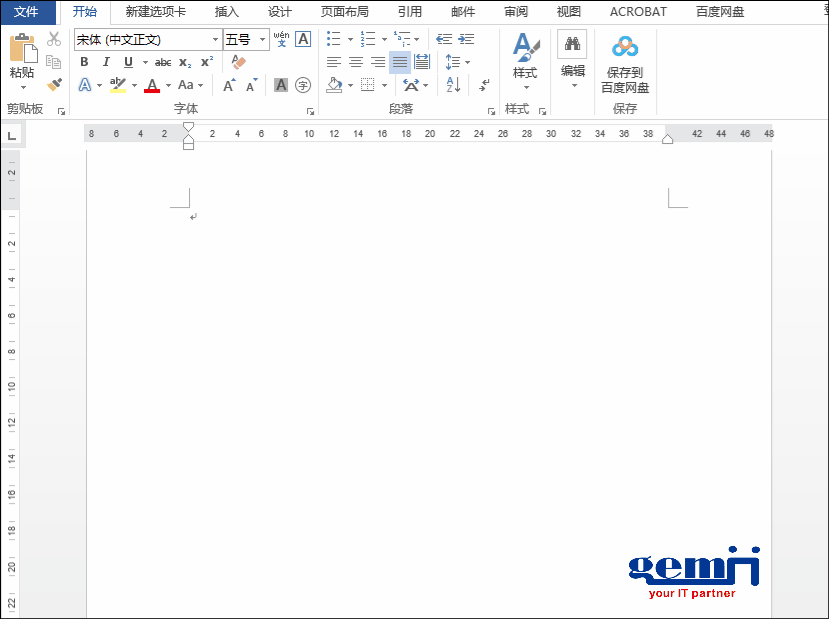Open the font color red swatch
829x619 pixels.
click(x=150, y=85)
